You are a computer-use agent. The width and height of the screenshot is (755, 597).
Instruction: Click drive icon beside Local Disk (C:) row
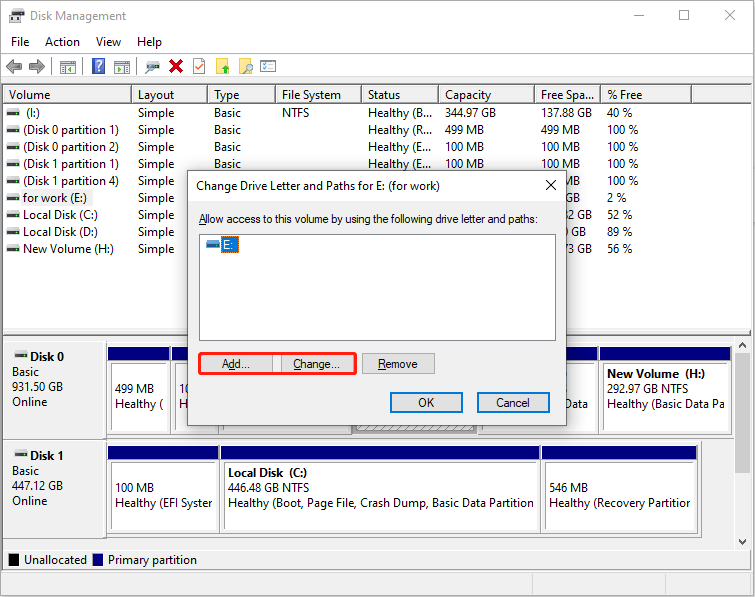(13, 215)
